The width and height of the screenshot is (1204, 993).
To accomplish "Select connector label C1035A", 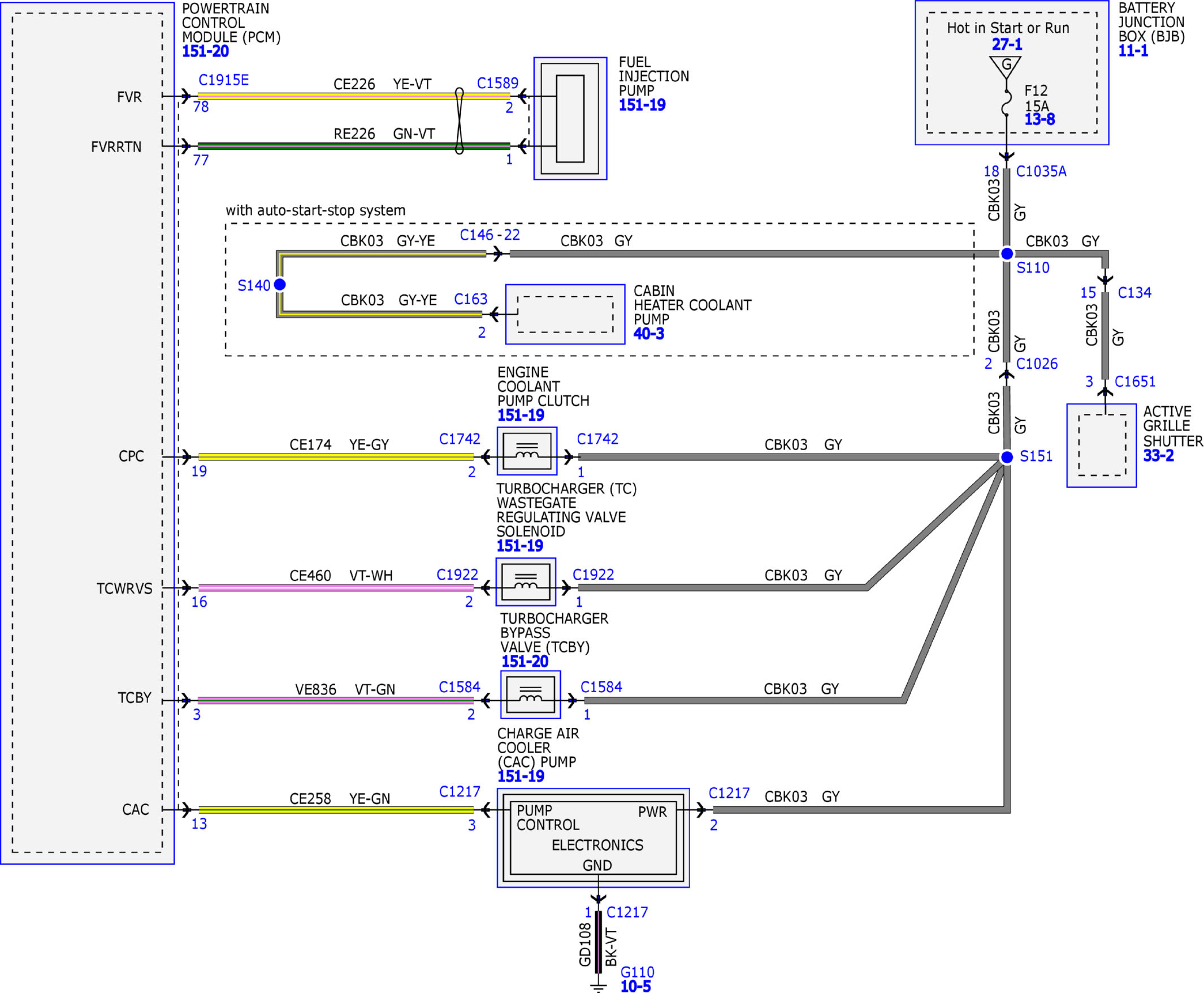I will 1041,171.
